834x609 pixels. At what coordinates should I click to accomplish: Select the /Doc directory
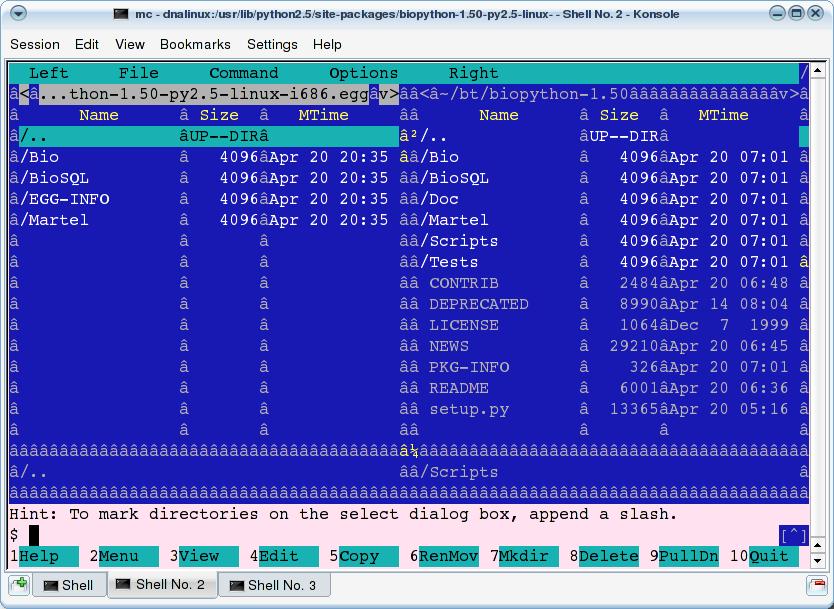click(x=604, y=199)
